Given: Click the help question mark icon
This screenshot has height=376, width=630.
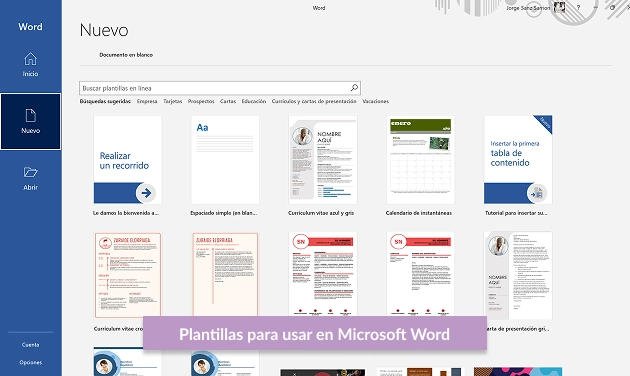Looking at the screenshot, I should [578, 8].
